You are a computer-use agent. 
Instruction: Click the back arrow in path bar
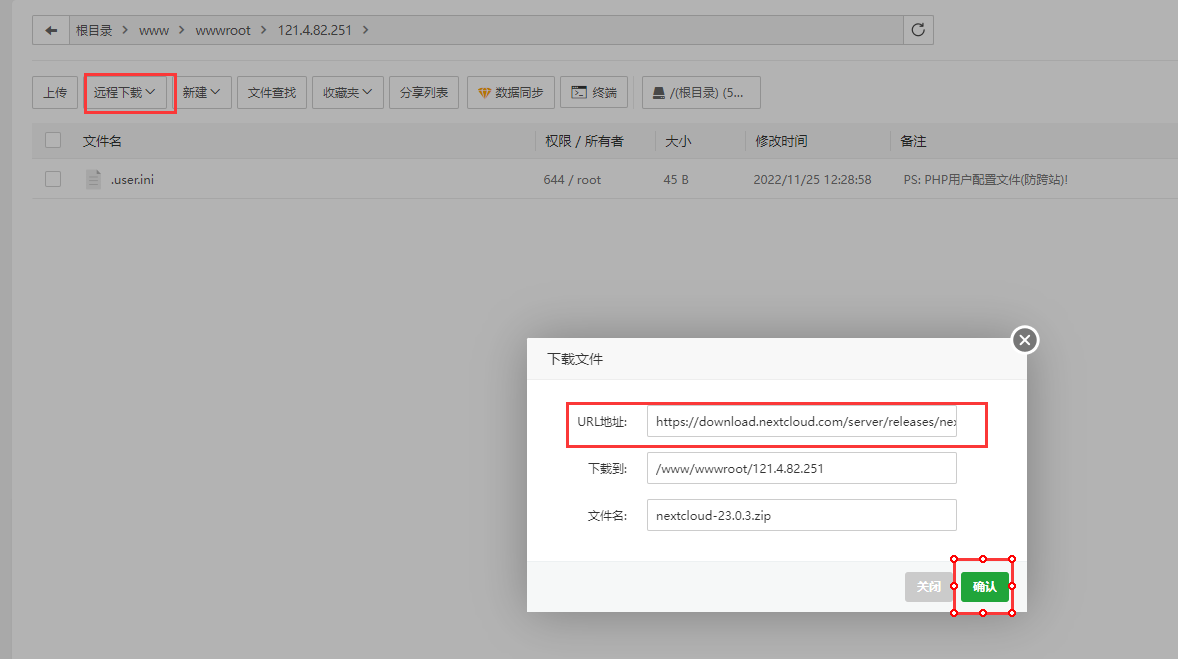point(51,30)
